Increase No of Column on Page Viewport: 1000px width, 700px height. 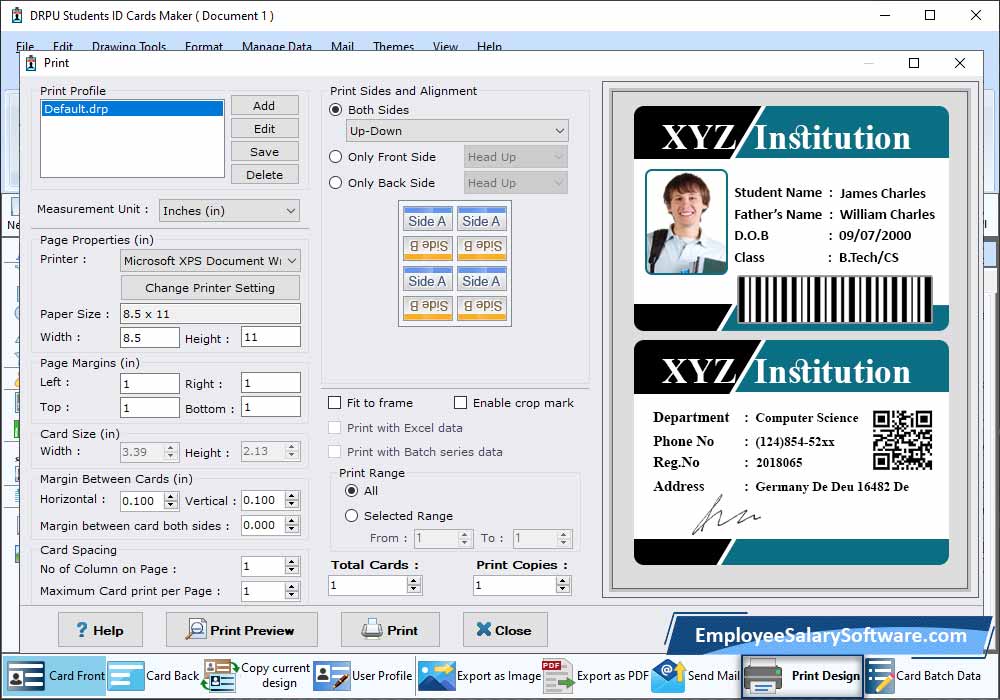(x=291, y=562)
